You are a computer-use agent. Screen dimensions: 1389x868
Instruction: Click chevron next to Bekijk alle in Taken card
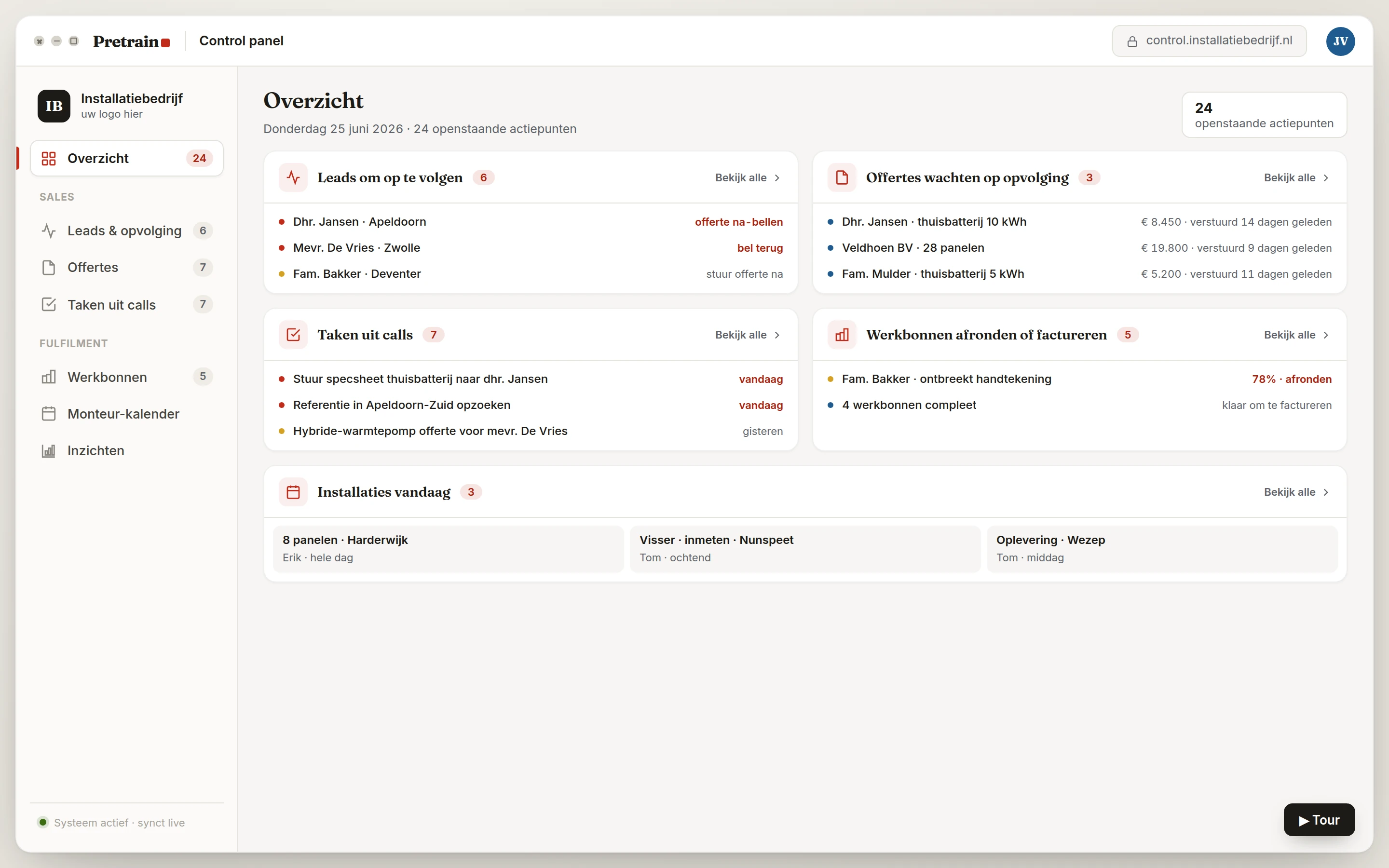click(x=777, y=335)
